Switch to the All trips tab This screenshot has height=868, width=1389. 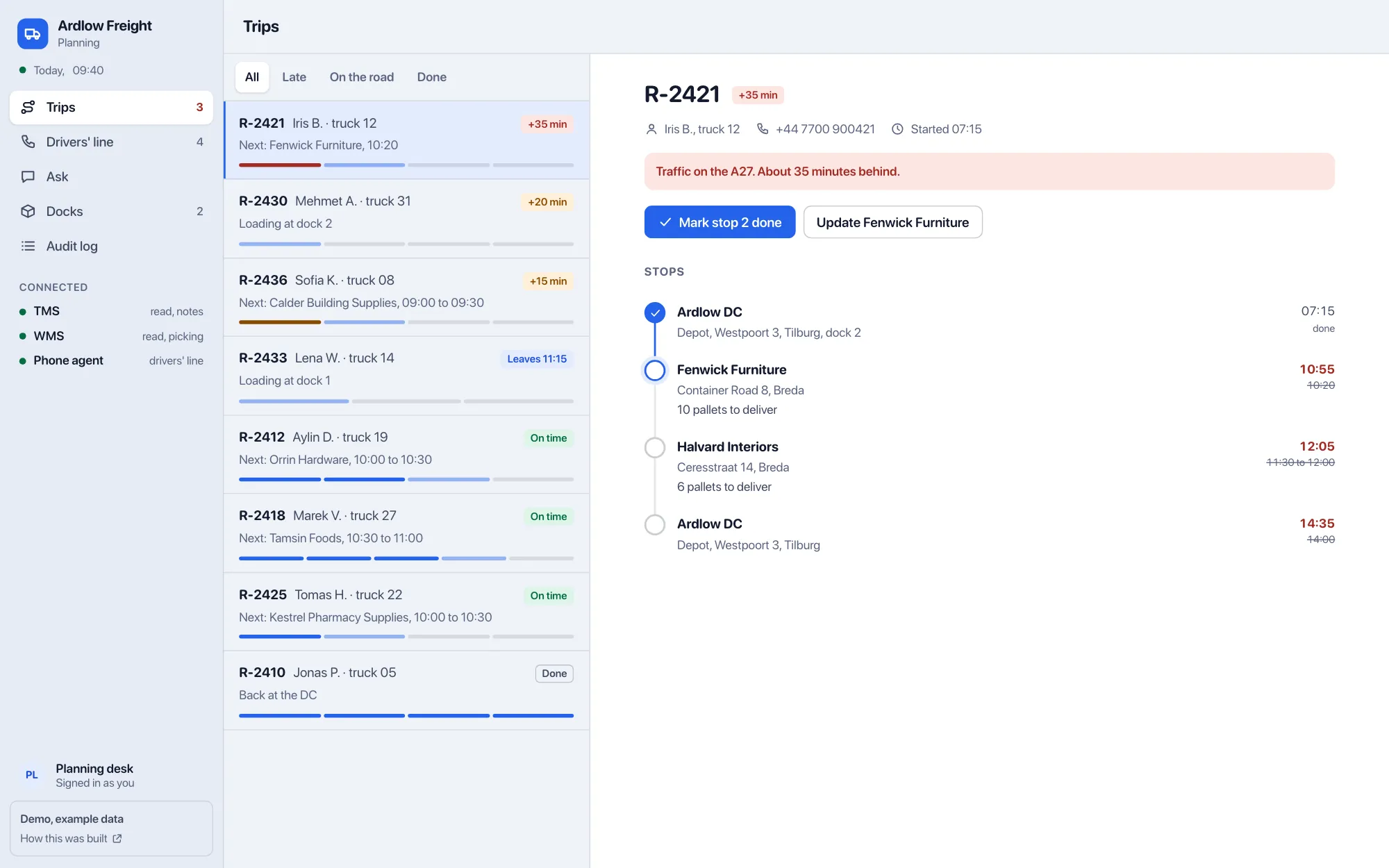click(x=252, y=77)
